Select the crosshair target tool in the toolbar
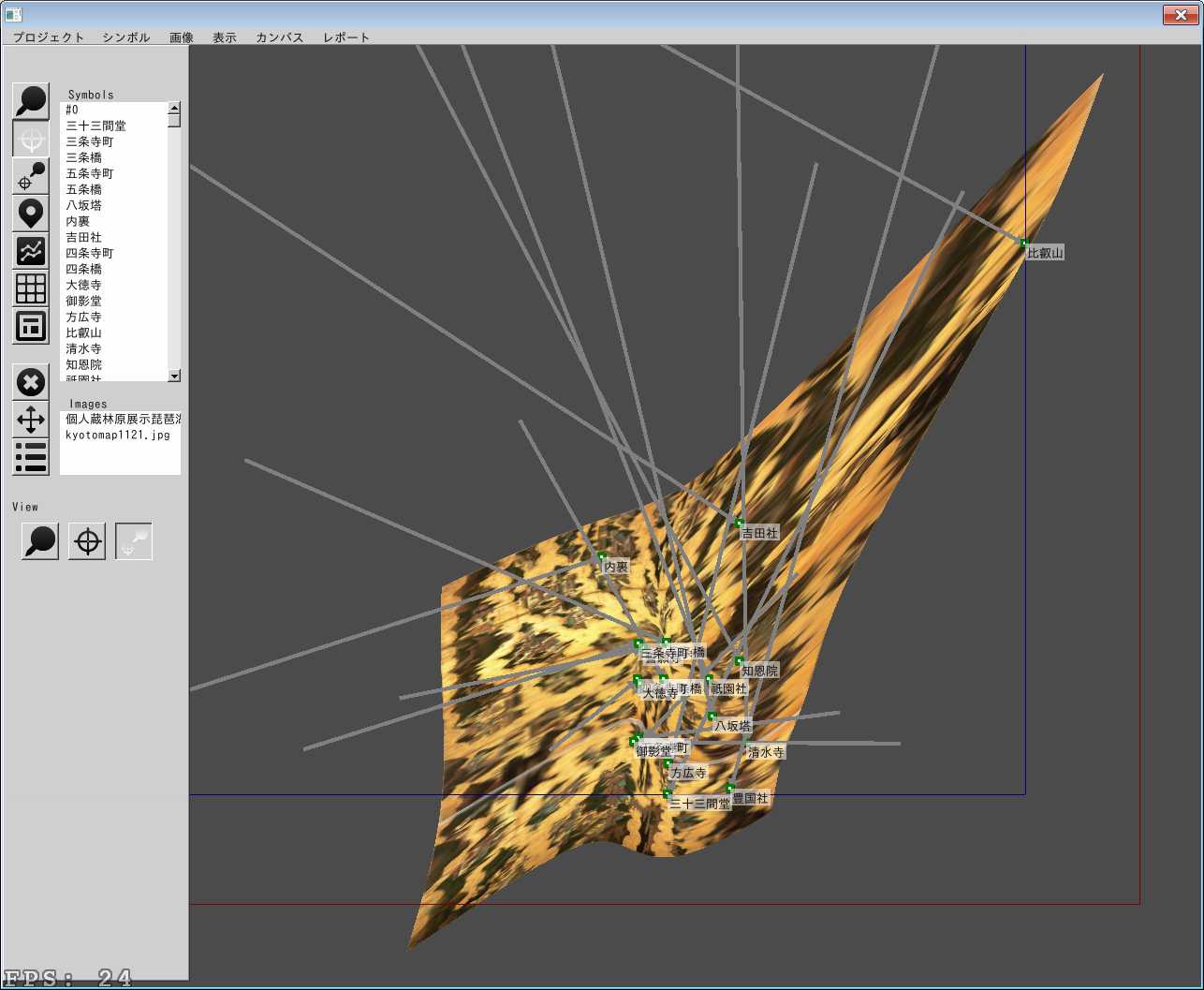 pos(31,139)
